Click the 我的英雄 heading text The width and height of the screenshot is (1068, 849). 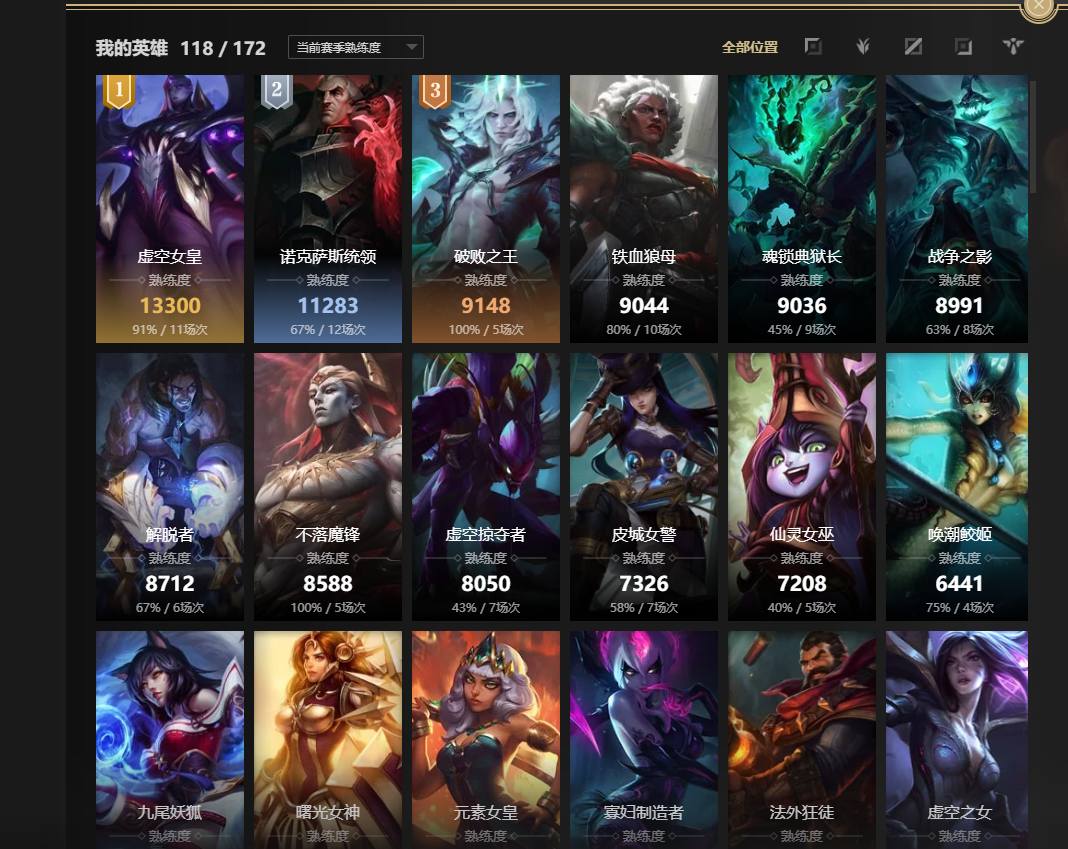(131, 48)
